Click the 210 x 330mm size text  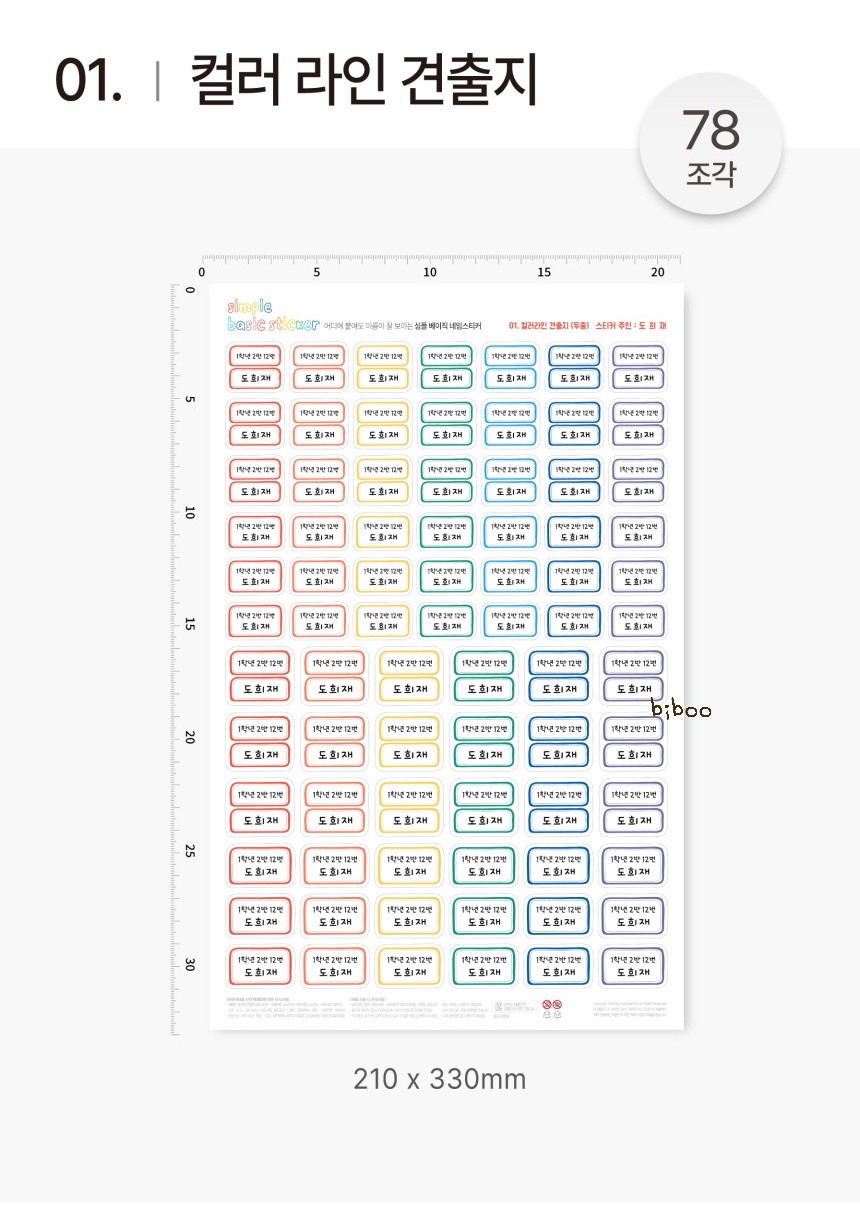pos(440,1079)
